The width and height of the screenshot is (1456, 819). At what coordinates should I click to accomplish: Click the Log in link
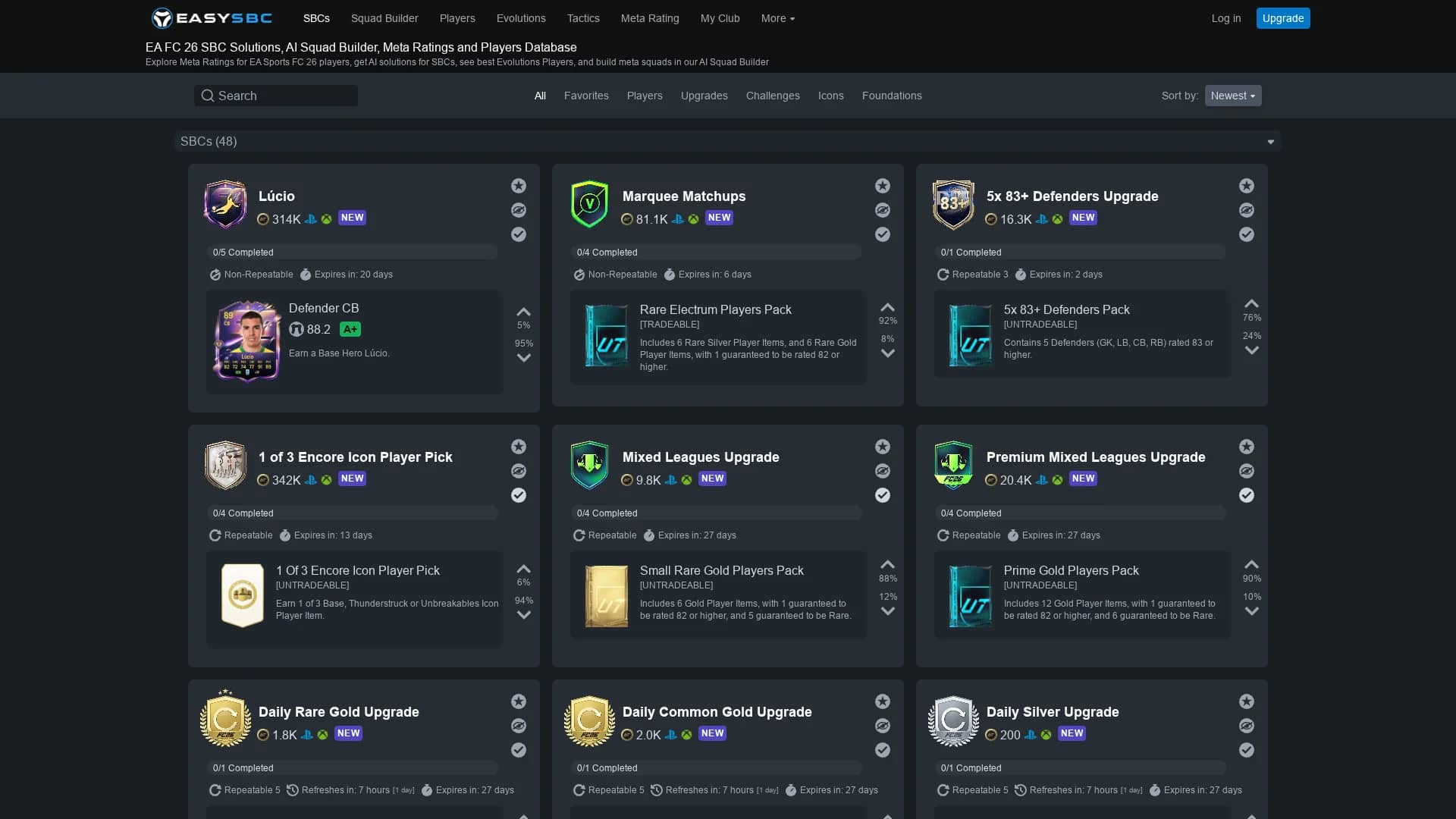tap(1226, 18)
